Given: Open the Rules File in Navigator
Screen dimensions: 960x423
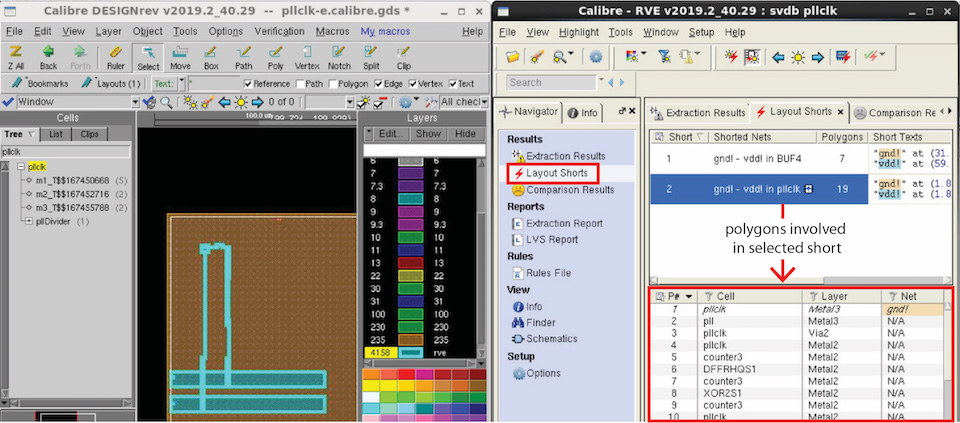Looking at the screenshot, I should tap(542, 273).
